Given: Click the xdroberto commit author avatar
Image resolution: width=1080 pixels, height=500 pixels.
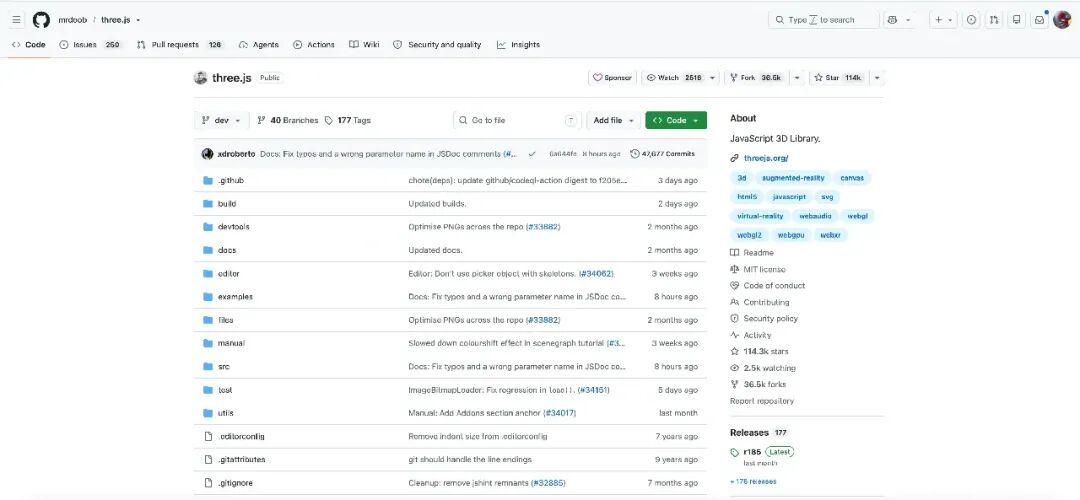Looking at the screenshot, I should (x=207, y=154).
